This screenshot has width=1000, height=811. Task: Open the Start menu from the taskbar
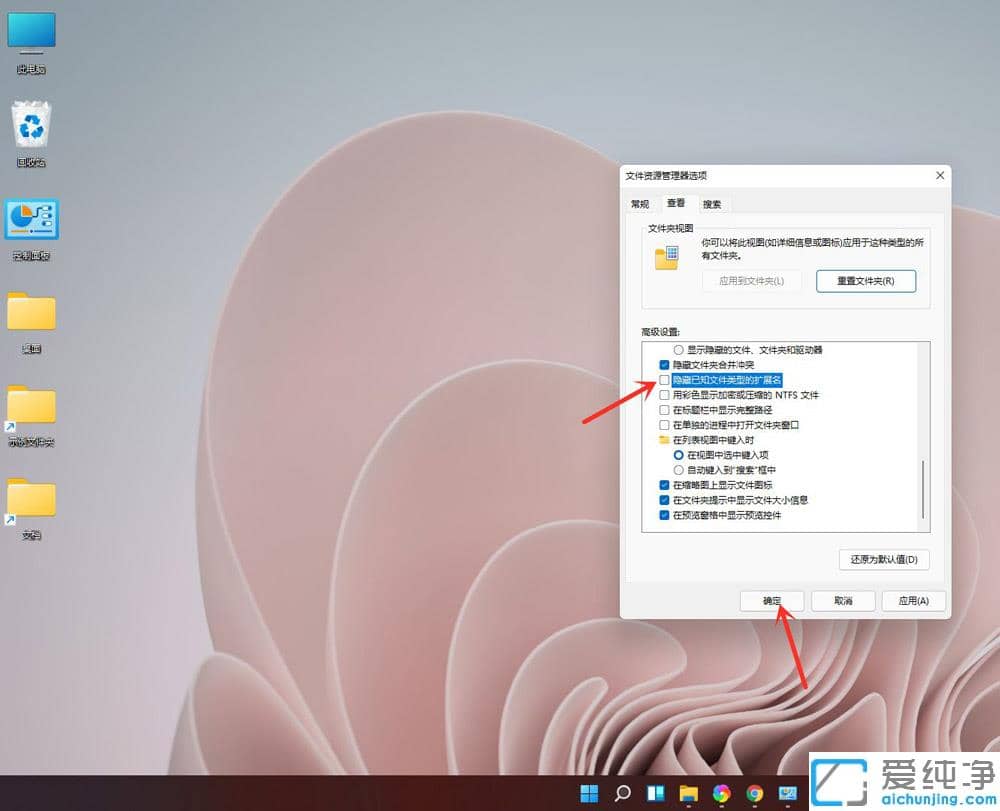[x=589, y=793]
